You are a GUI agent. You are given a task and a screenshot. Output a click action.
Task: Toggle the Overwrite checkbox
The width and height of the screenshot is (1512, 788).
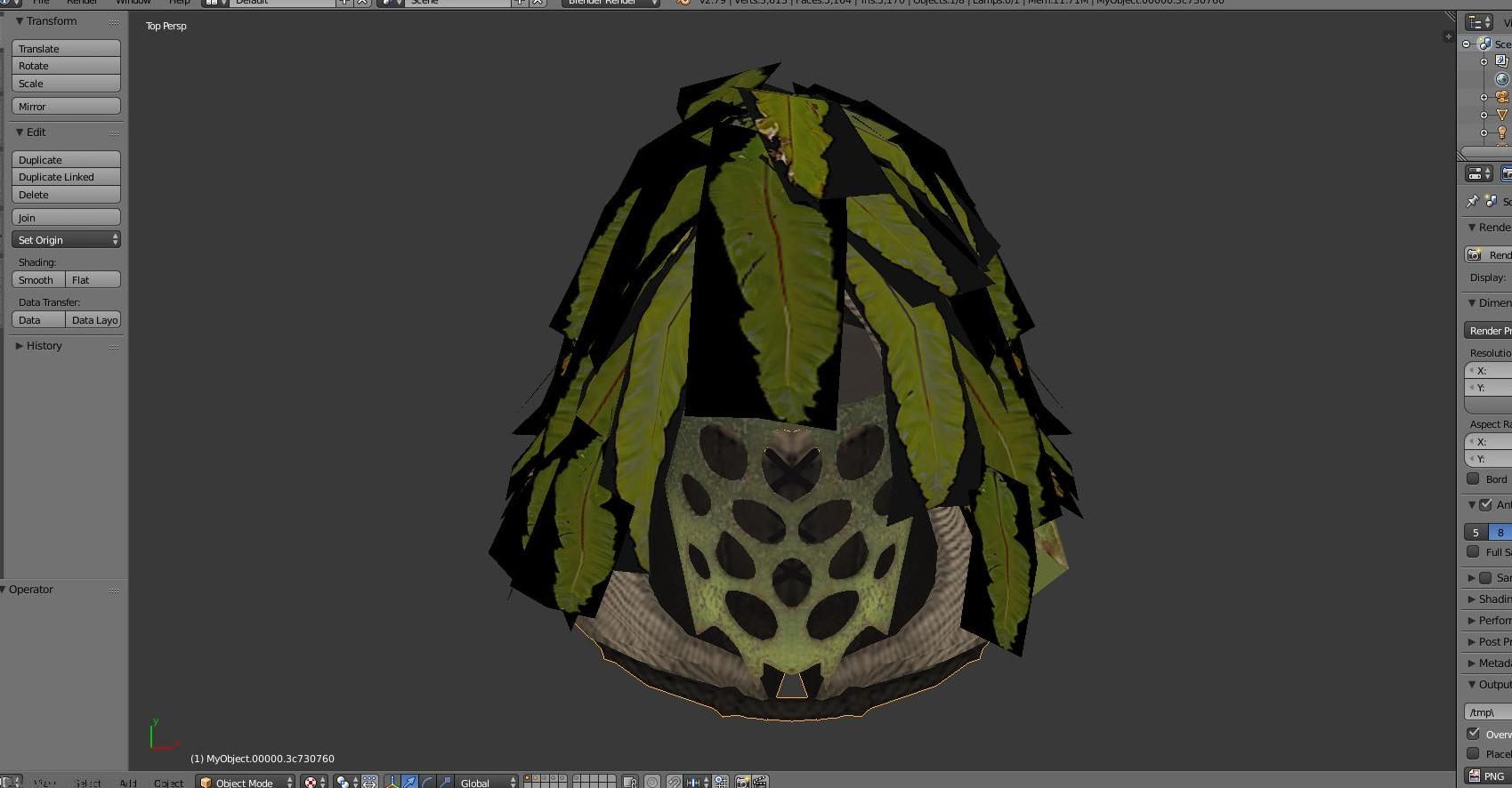pos(1473,734)
